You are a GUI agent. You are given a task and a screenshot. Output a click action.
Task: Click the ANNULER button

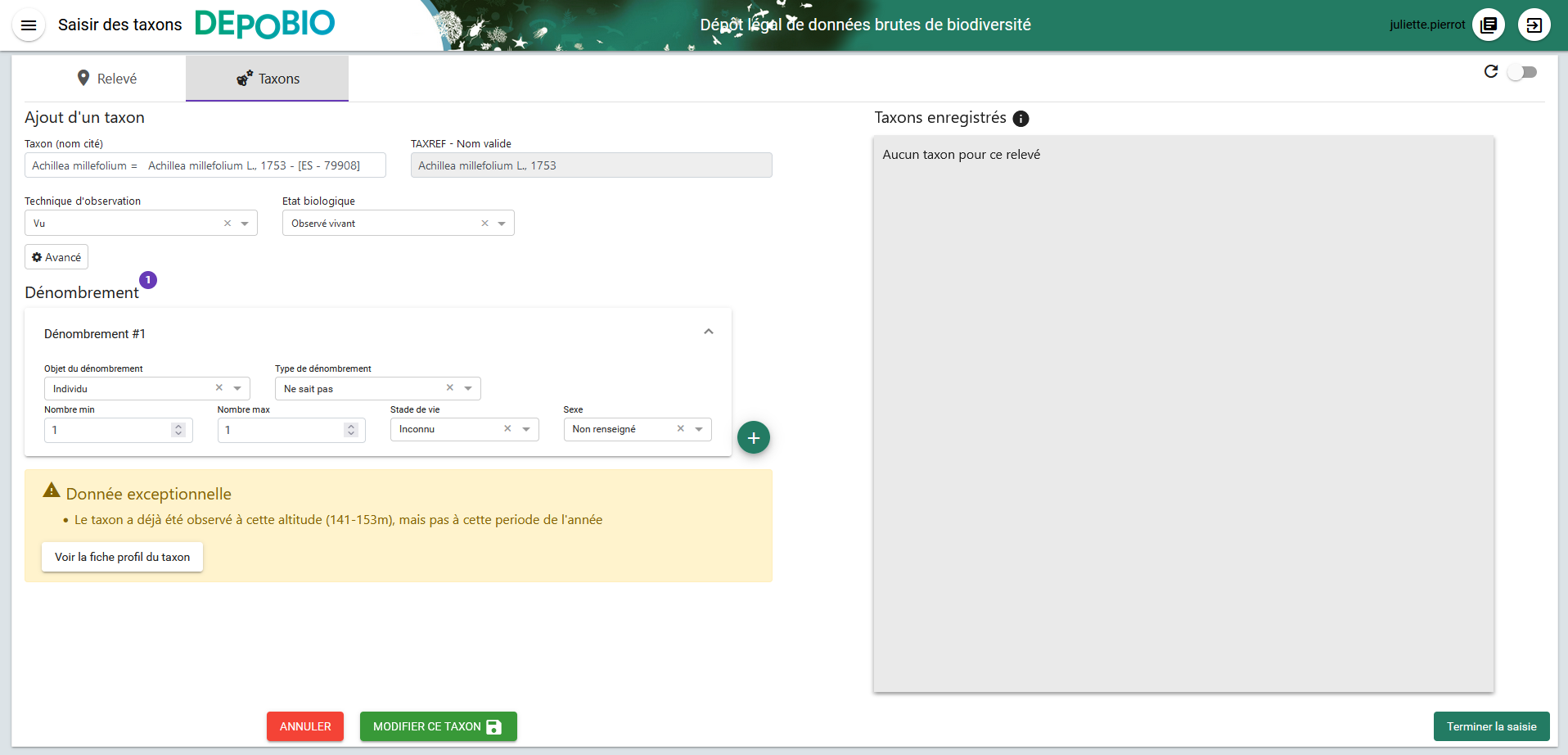pos(305,726)
